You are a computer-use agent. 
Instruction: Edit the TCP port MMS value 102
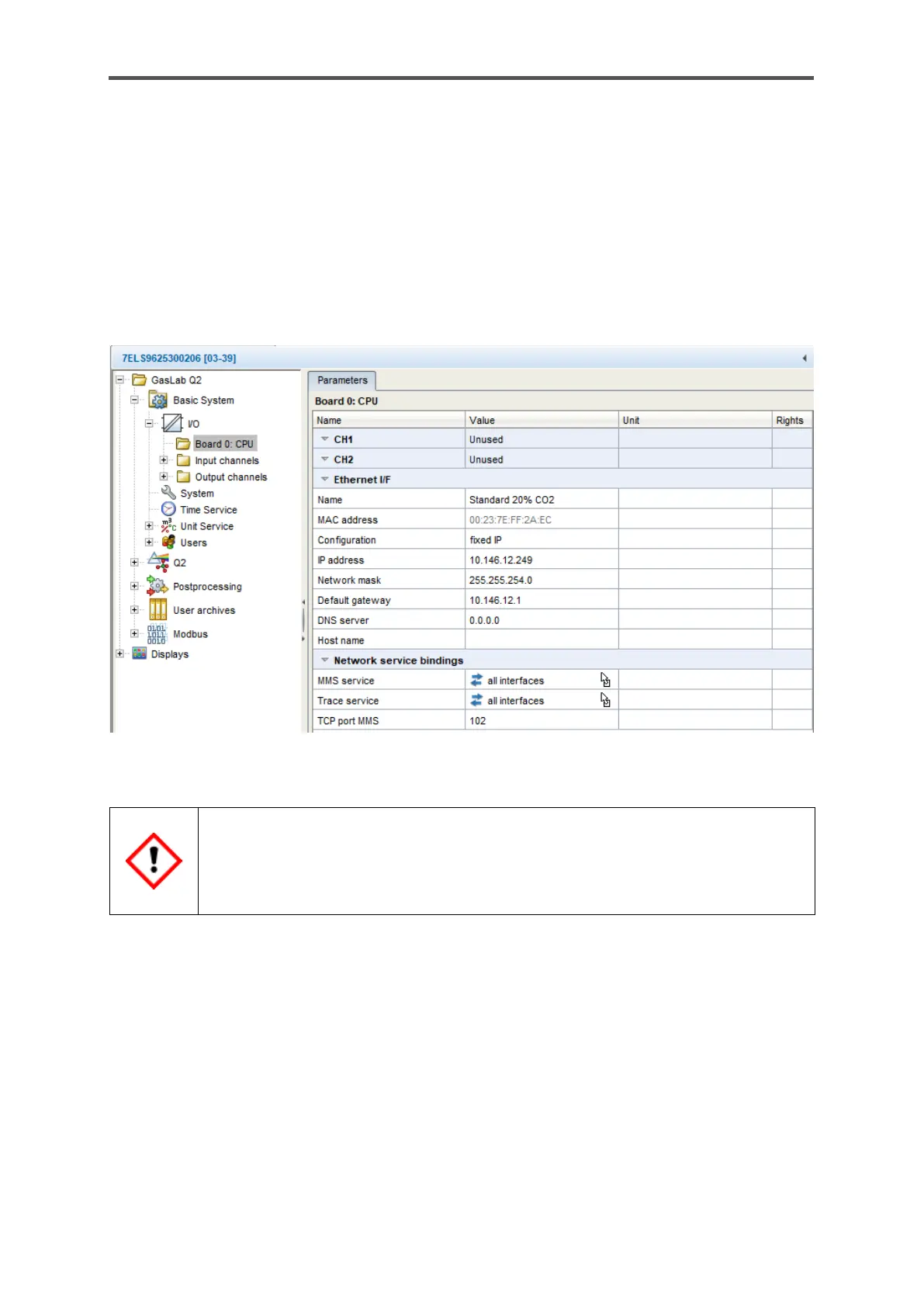point(542,720)
